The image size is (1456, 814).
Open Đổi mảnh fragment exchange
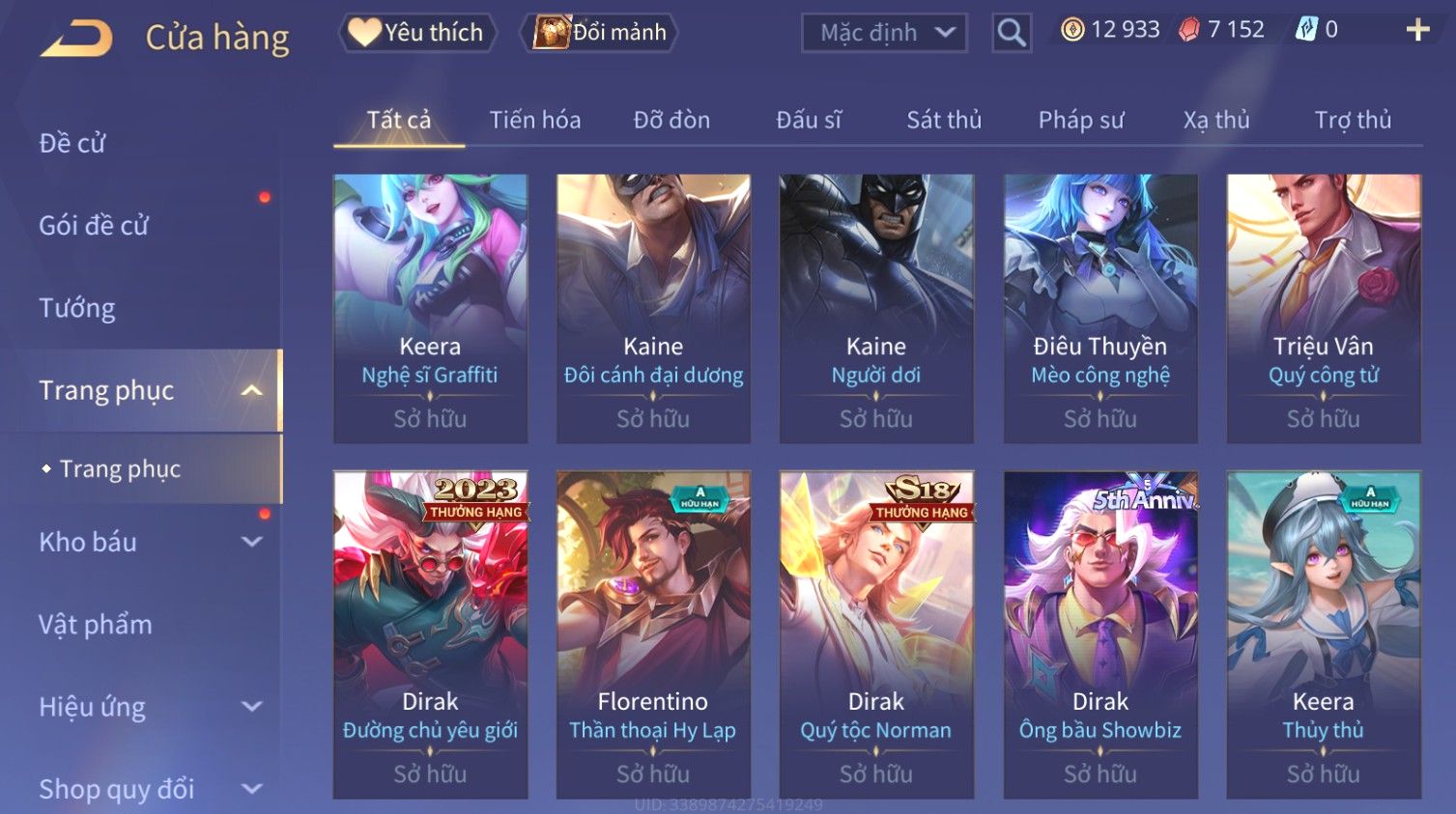click(599, 33)
